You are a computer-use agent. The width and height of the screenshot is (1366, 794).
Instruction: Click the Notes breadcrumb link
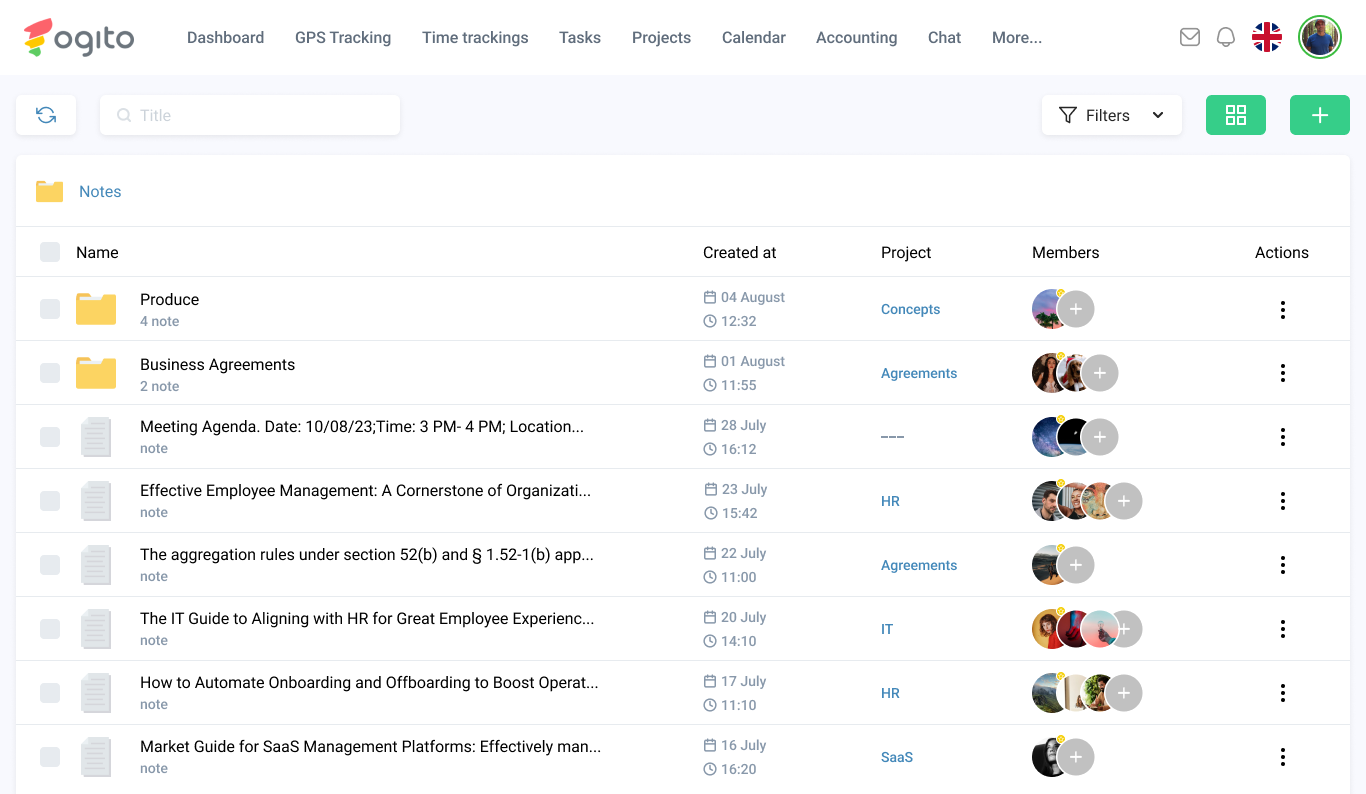pyautogui.click(x=100, y=191)
